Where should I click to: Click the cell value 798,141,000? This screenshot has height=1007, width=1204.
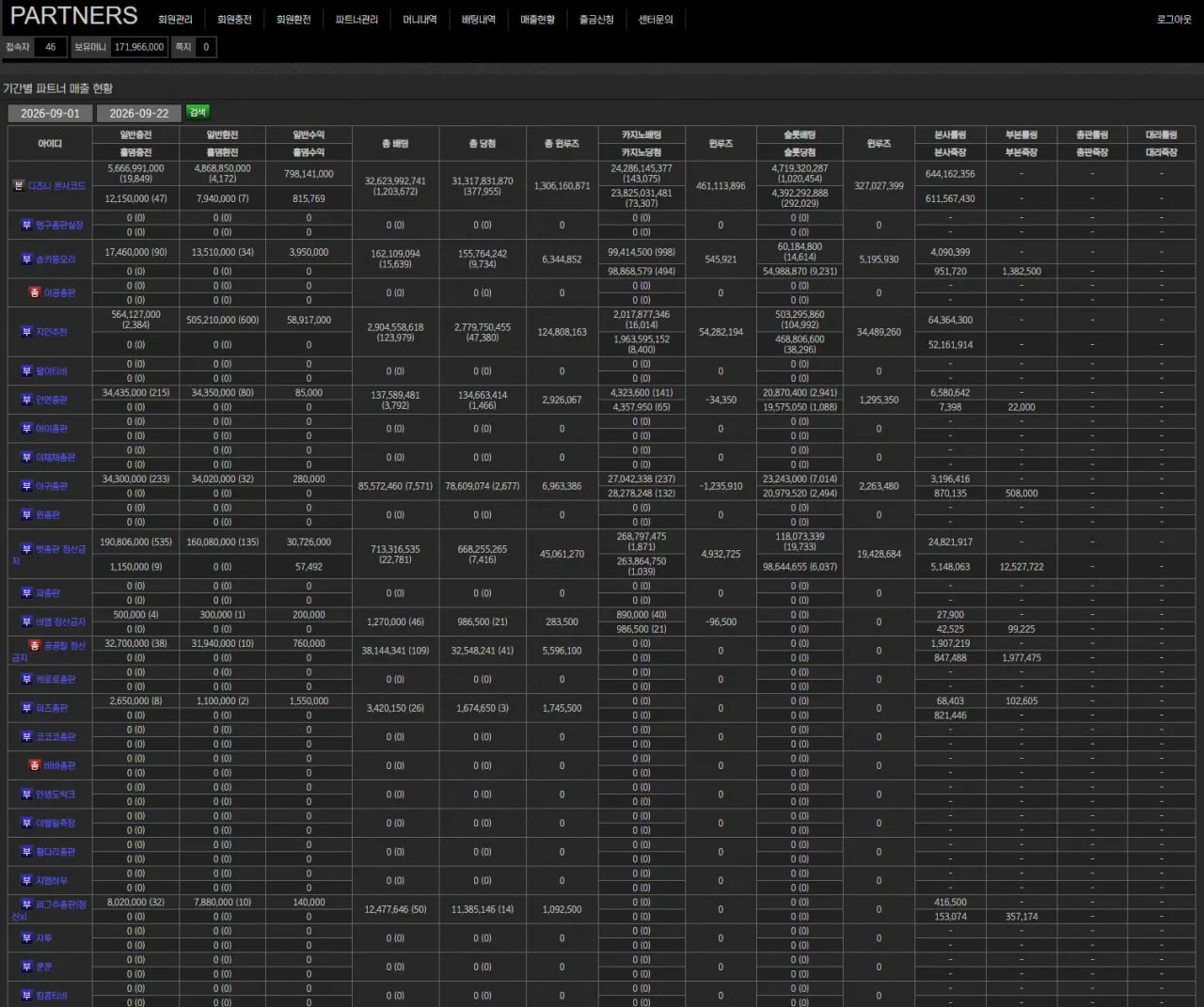point(309,174)
